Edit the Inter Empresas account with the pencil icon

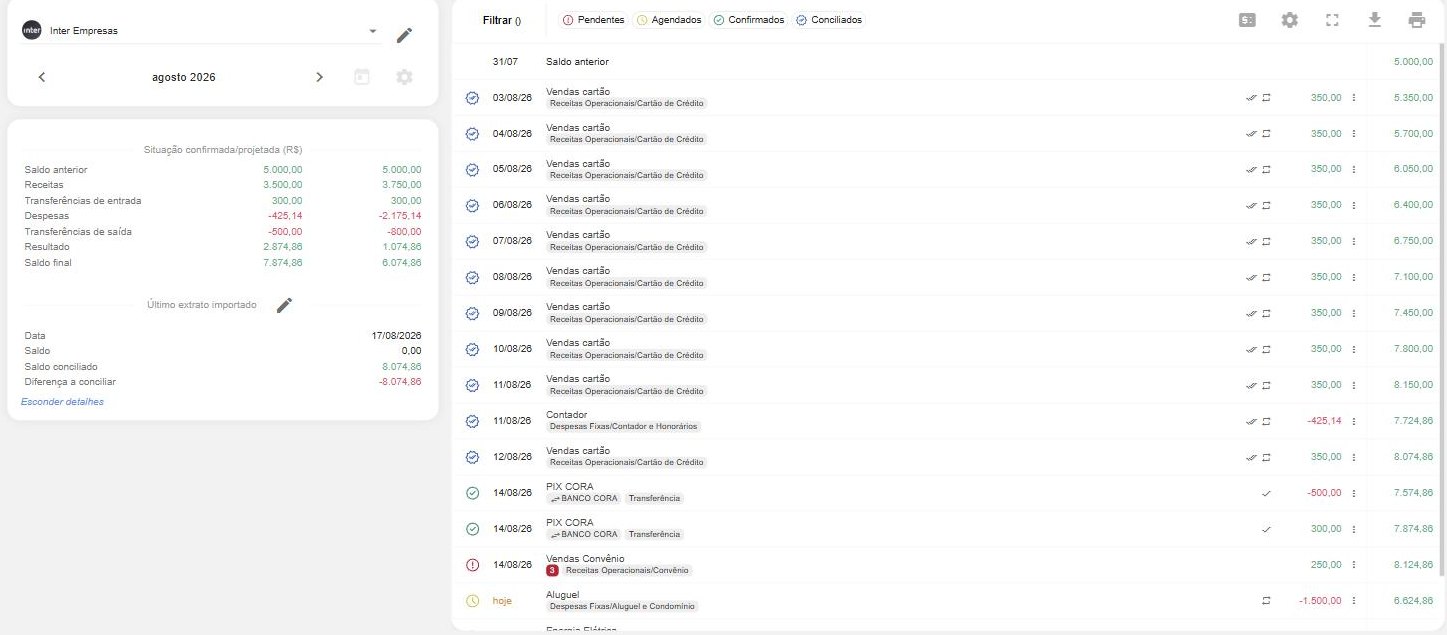(404, 35)
